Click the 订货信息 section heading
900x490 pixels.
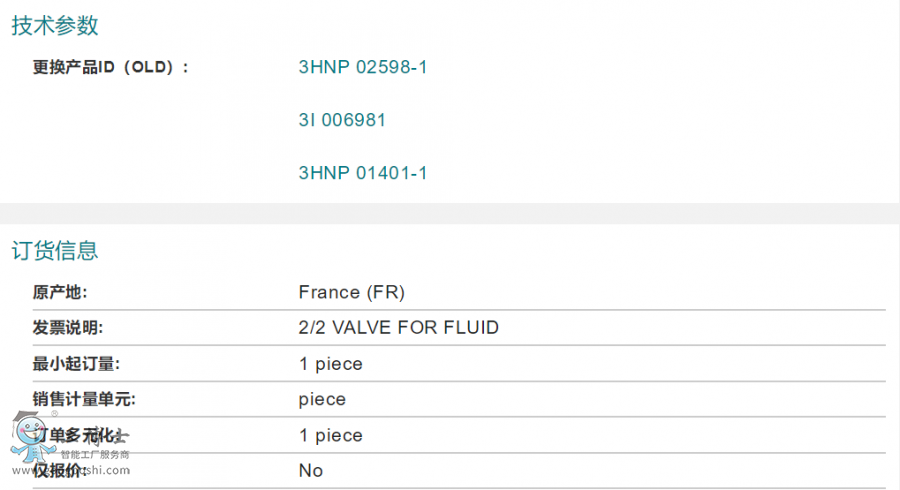click(55, 250)
